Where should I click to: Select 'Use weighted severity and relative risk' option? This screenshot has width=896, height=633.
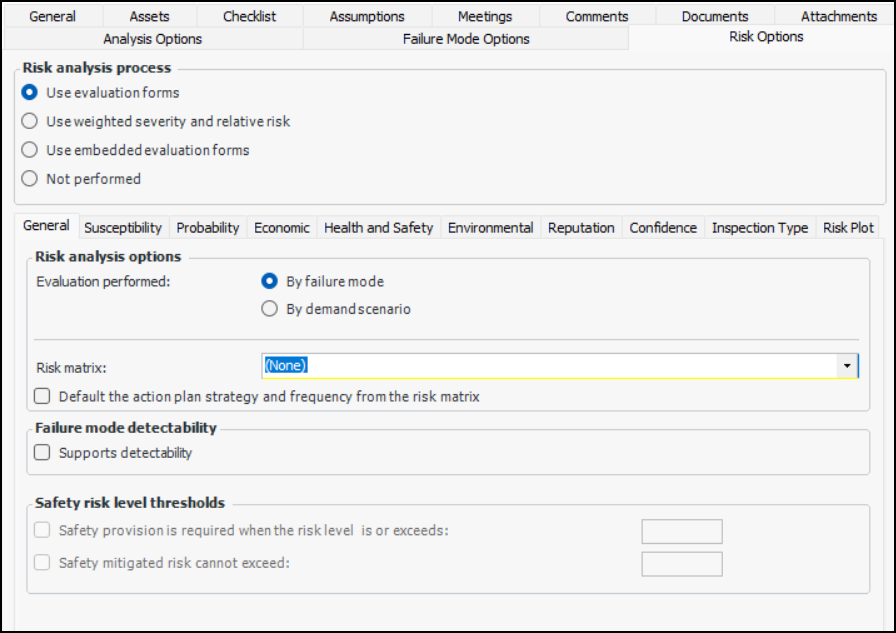pos(29,121)
